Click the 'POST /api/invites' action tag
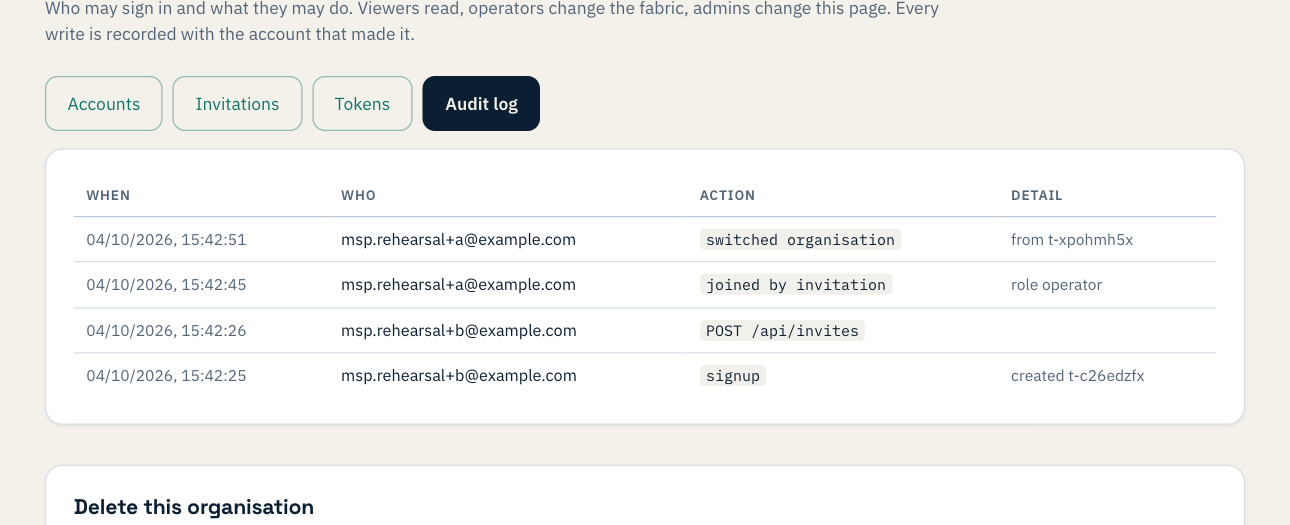 click(782, 331)
